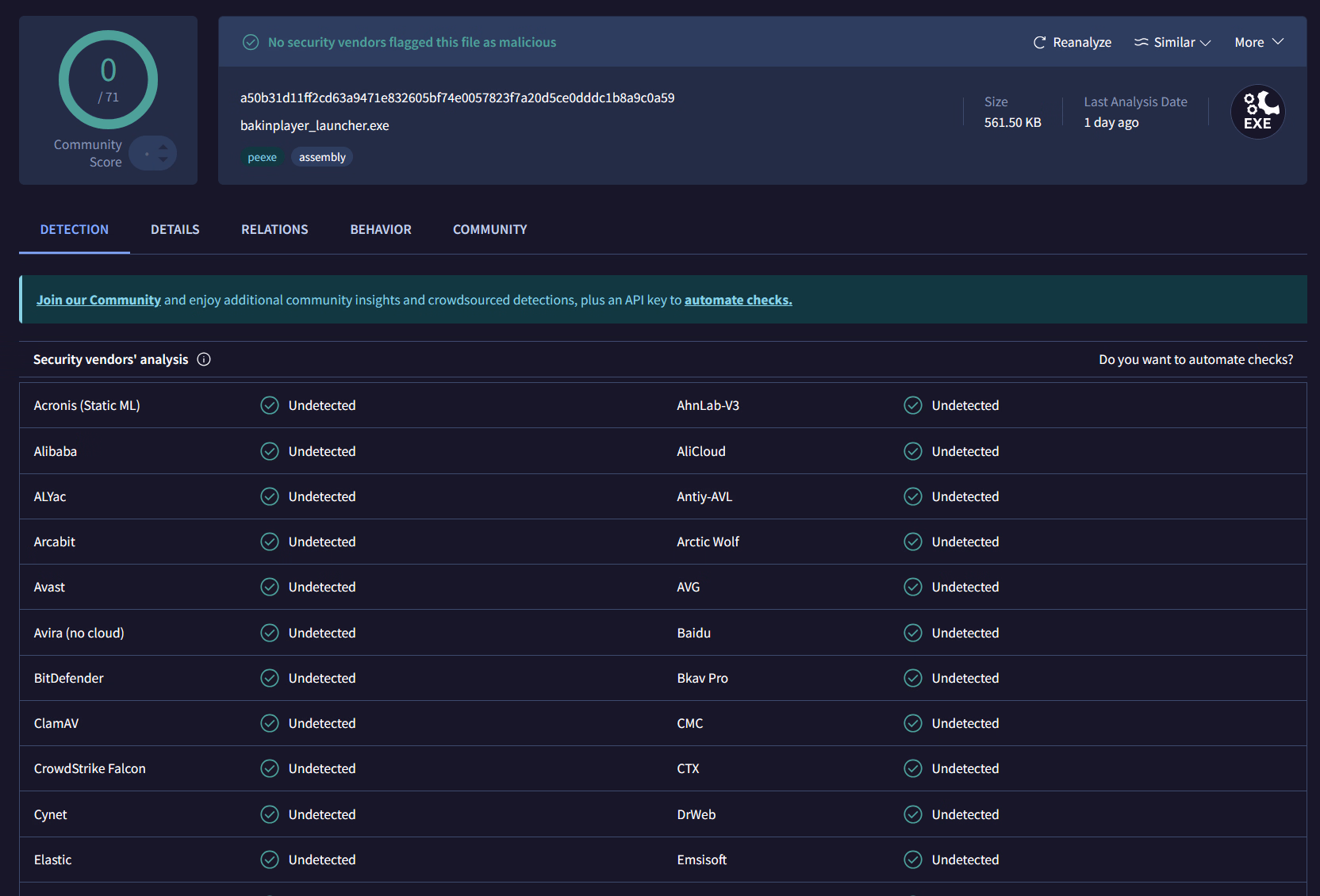Screen dimensions: 1320x896
Task: Expand the More menu
Action: point(1259,43)
